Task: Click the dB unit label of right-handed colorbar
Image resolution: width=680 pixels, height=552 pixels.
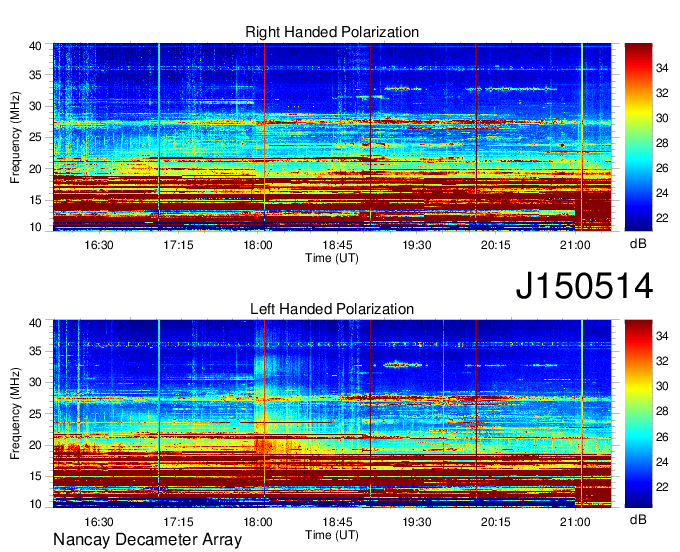Action: (638, 244)
